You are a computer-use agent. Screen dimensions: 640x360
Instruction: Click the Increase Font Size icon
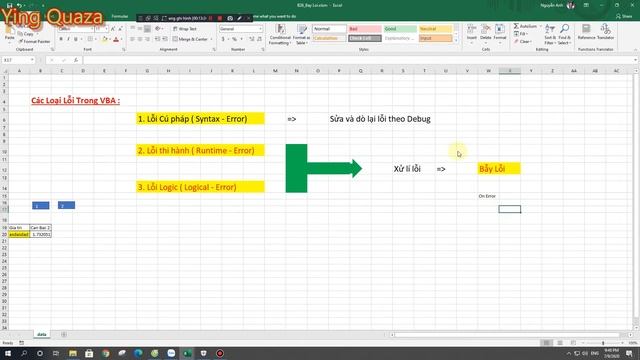(113, 29)
